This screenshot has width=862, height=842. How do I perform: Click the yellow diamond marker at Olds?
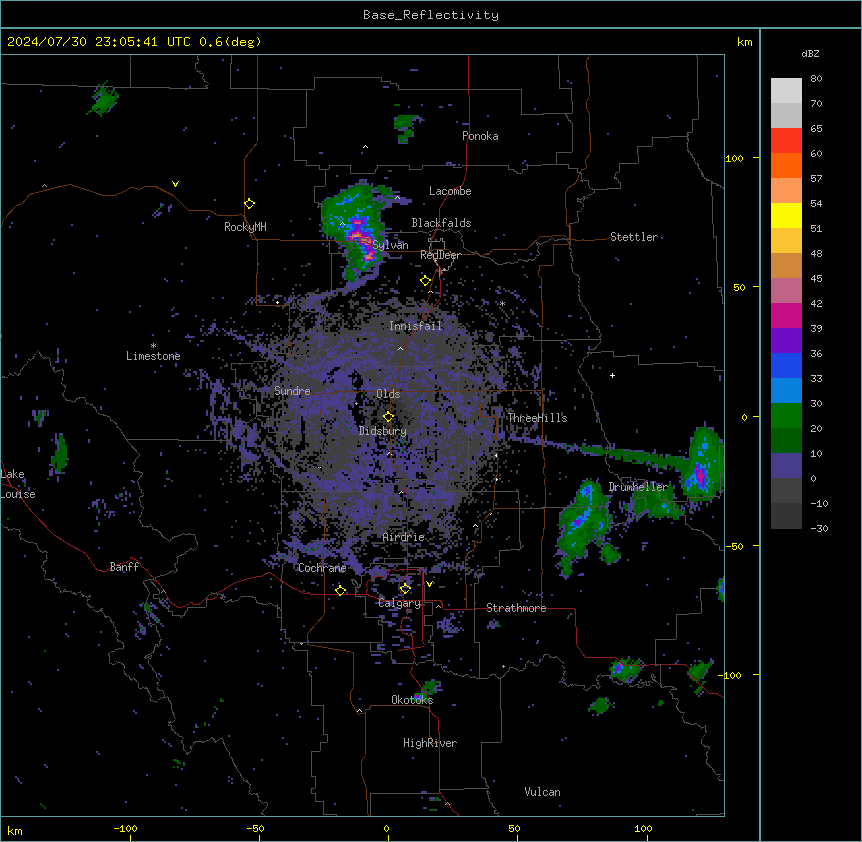click(388, 417)
